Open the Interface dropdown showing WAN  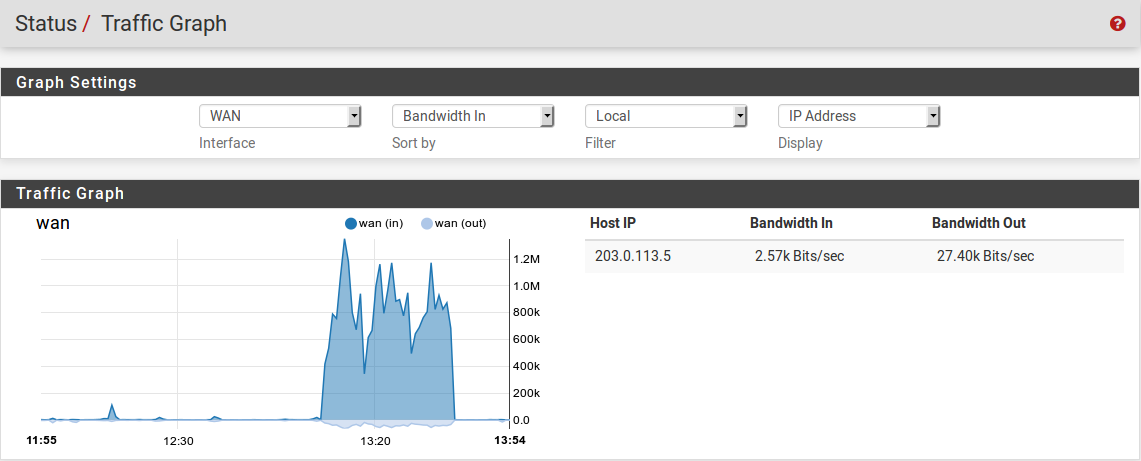(280, 116)
